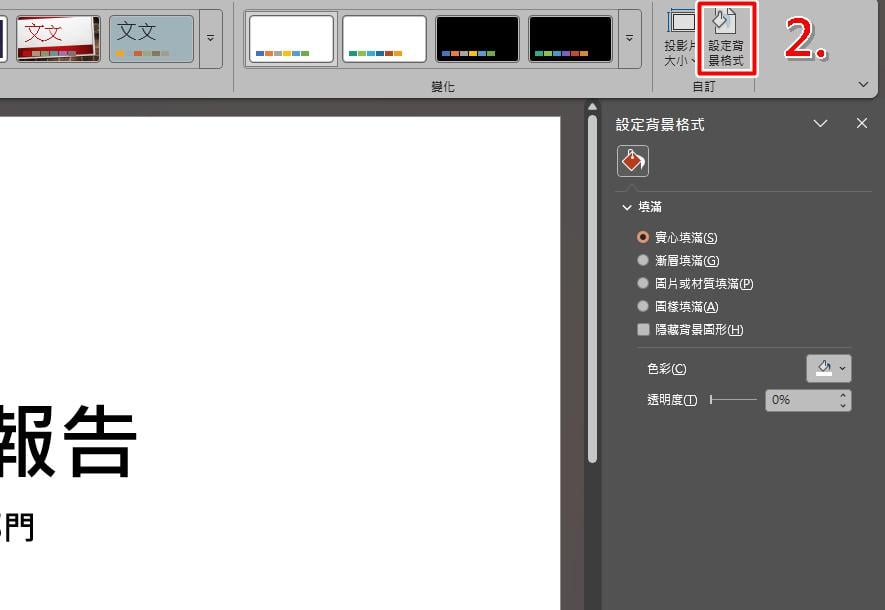The image size is (885, 610).
Task: Select 漸層填滿 radio option
Action: click(x=678, y=261)
